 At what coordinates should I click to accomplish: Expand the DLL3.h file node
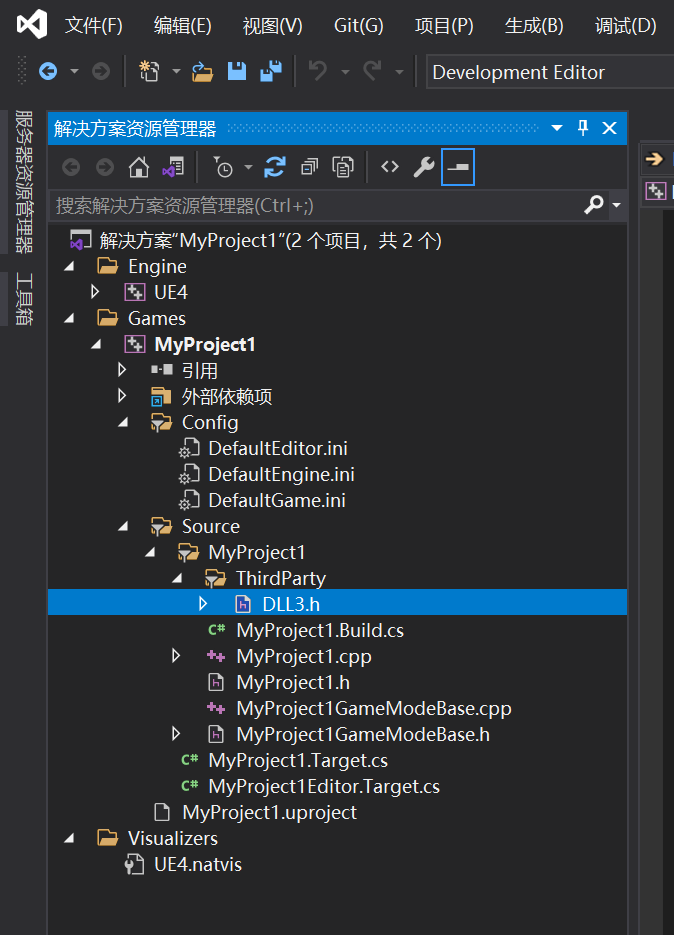202,604
